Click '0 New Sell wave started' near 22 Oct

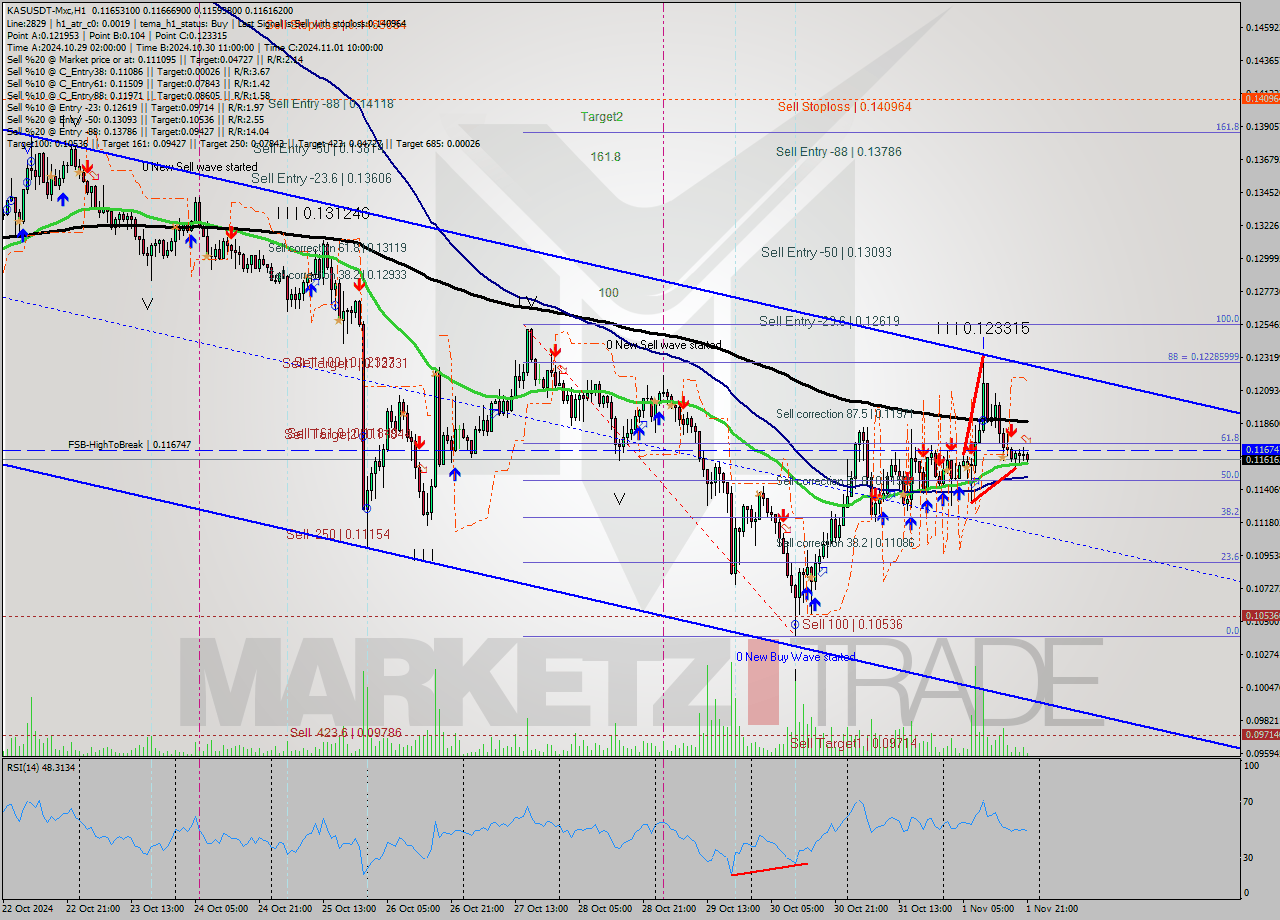pos(199,167)
